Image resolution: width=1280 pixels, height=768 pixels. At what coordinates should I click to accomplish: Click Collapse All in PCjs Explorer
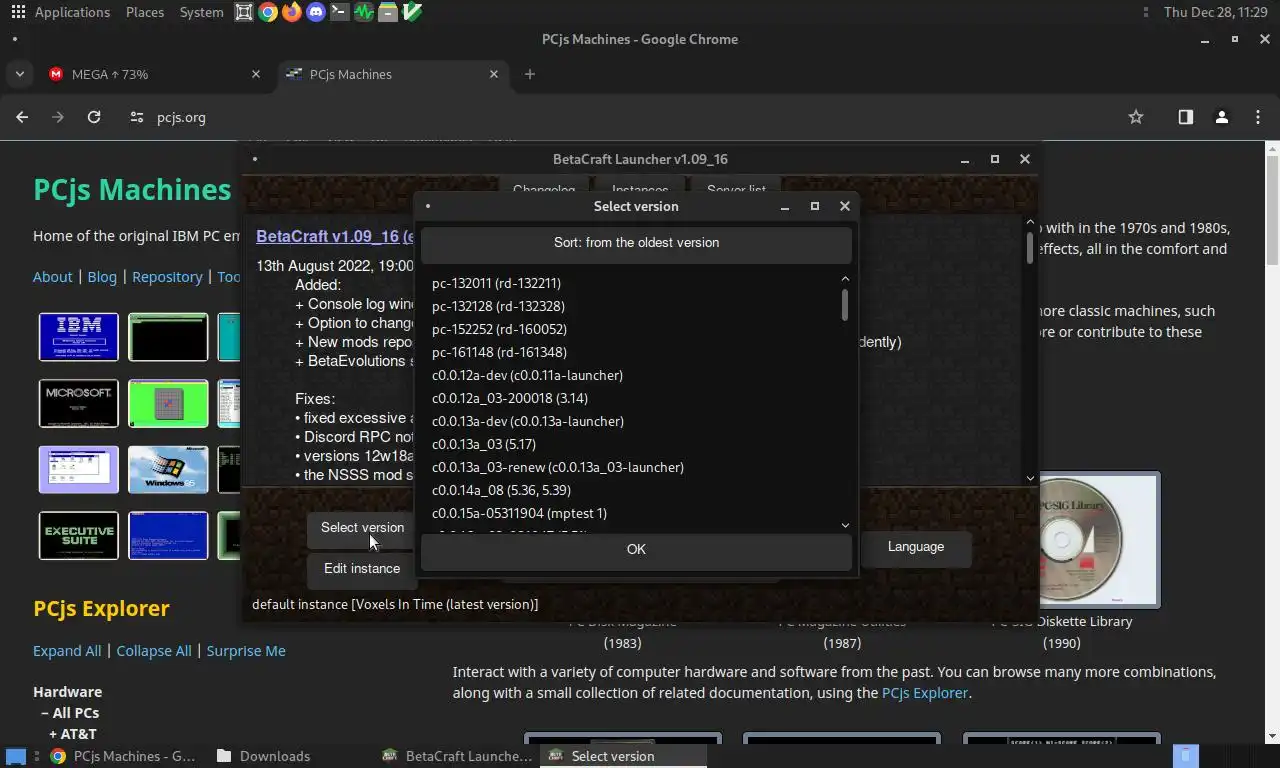pyautogui.click(x=154, y=651)
